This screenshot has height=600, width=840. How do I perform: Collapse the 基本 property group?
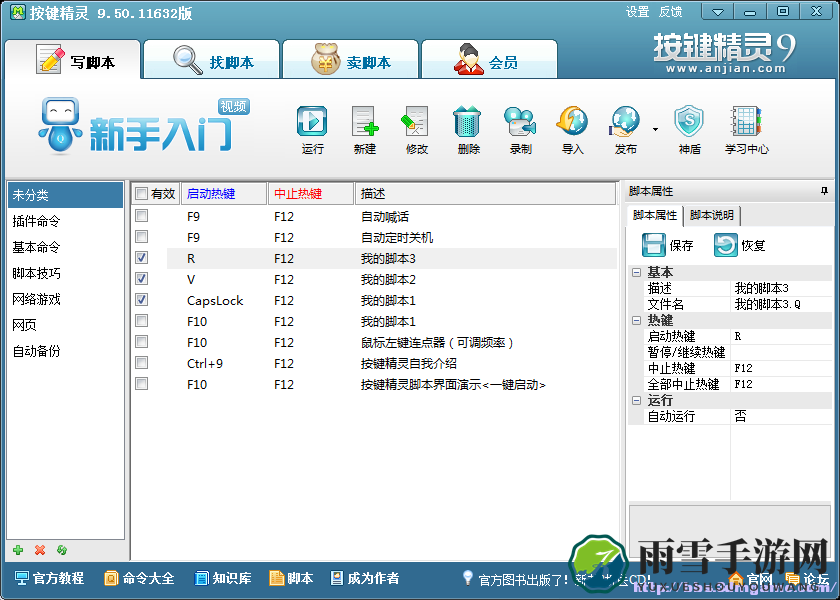636,272
